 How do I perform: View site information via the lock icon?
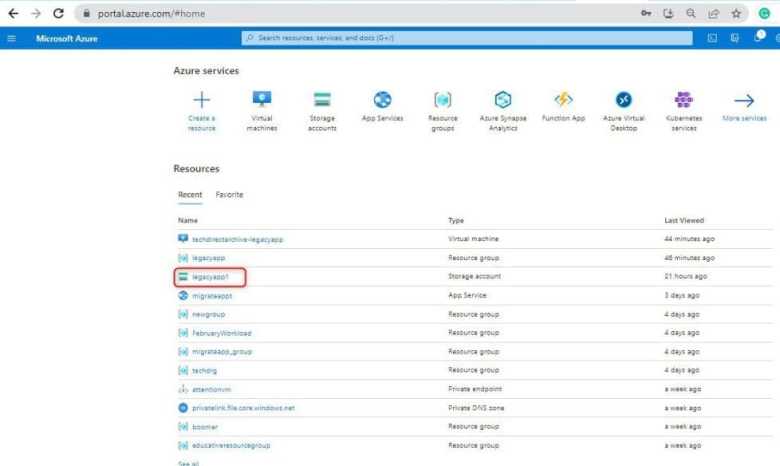pos(87,13)
